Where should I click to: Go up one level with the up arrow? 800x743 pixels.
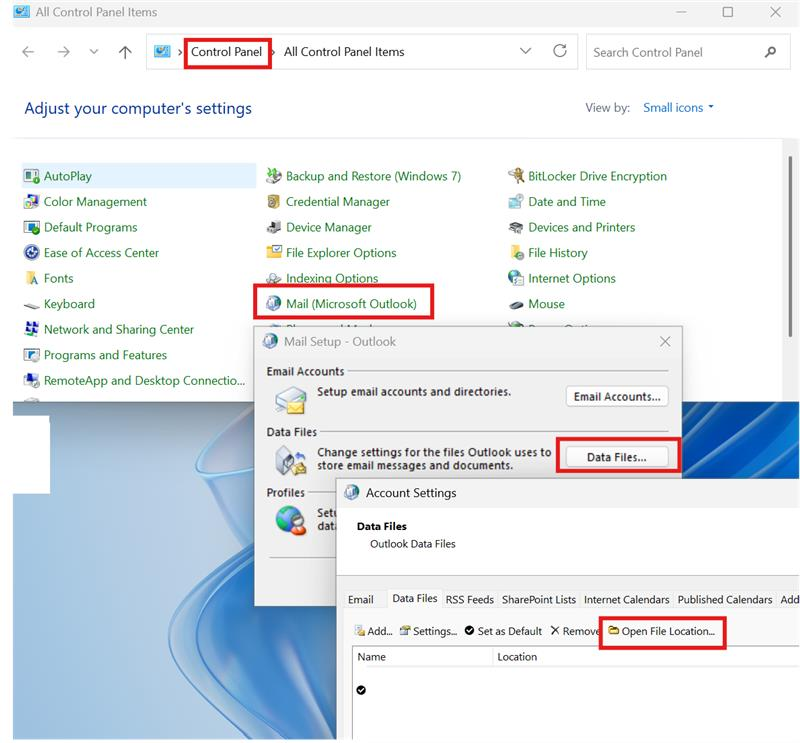(125, 52)
